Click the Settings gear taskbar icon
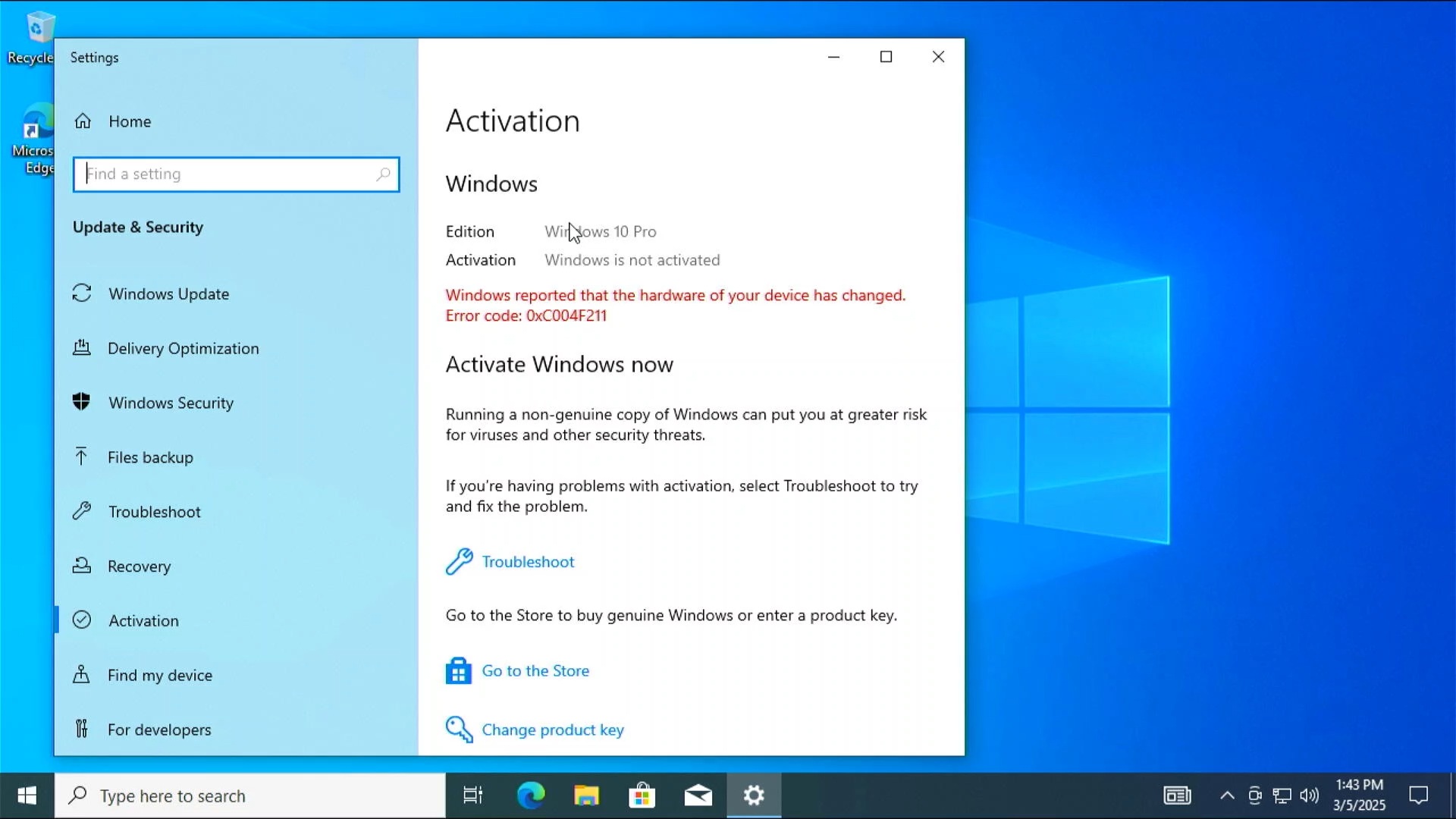The image size is (1456, 819). click(x=754, y=795)
